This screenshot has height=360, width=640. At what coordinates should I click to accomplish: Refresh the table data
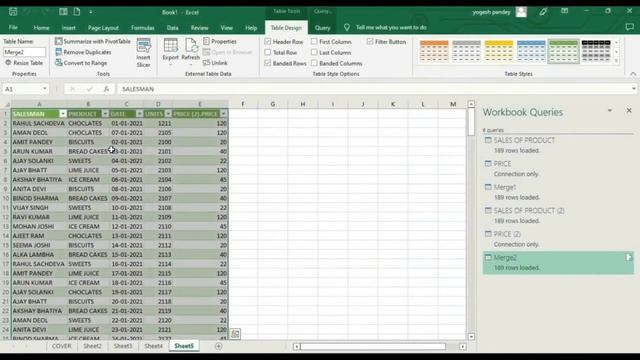click(190, 53)
